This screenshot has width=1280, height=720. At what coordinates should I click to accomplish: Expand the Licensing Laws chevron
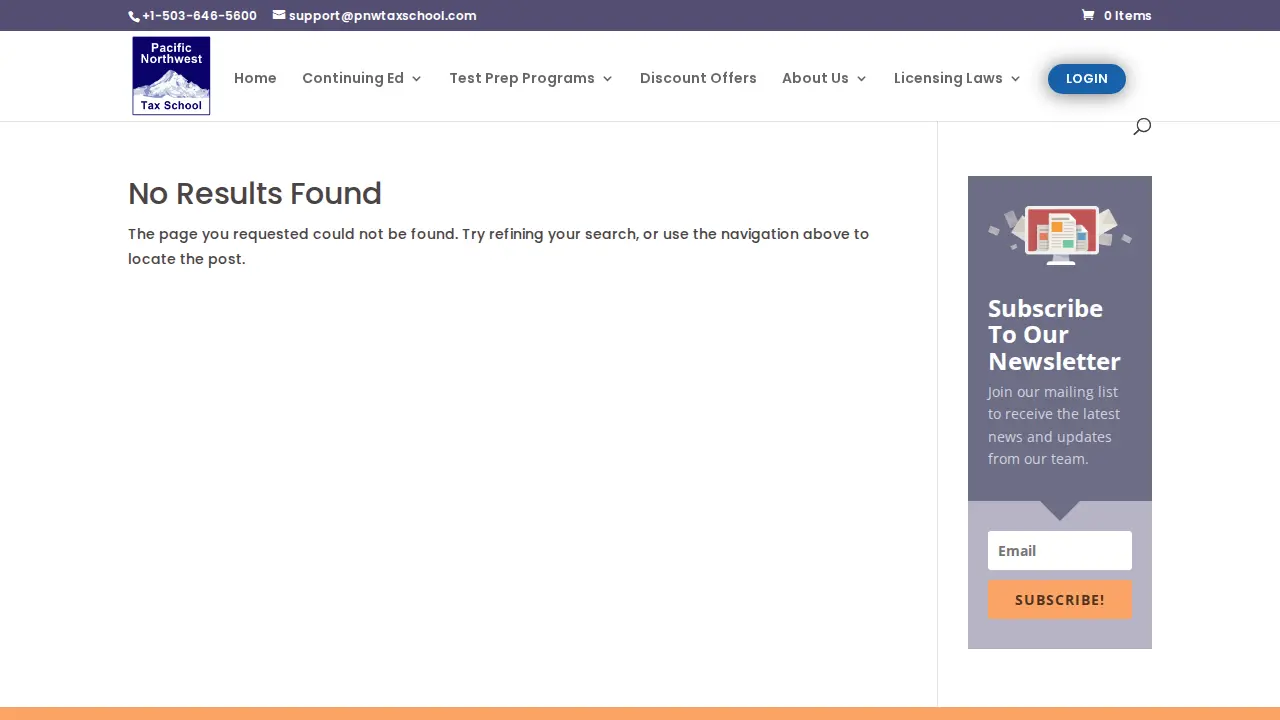tap(1015, 79)
